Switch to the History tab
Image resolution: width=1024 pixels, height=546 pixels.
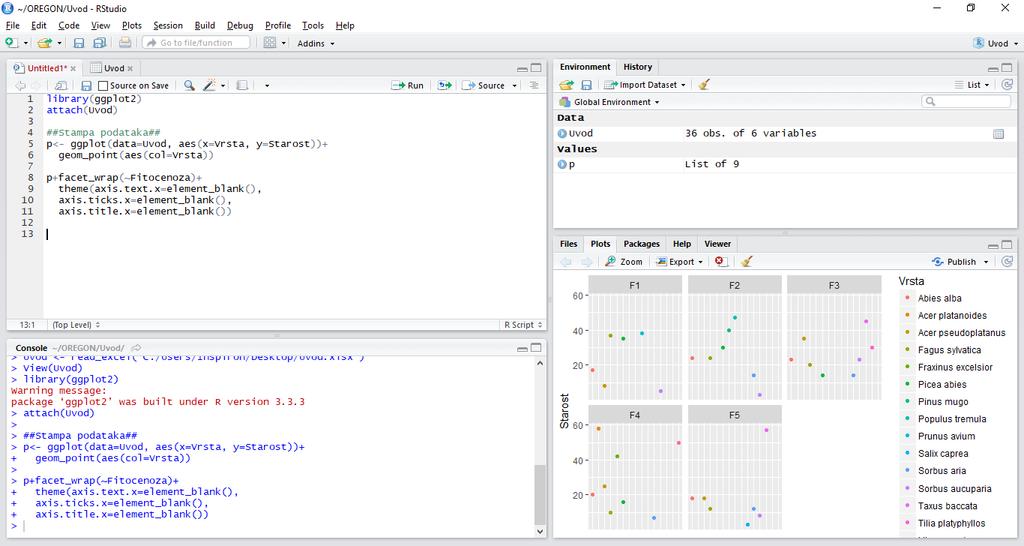[637, 67]
